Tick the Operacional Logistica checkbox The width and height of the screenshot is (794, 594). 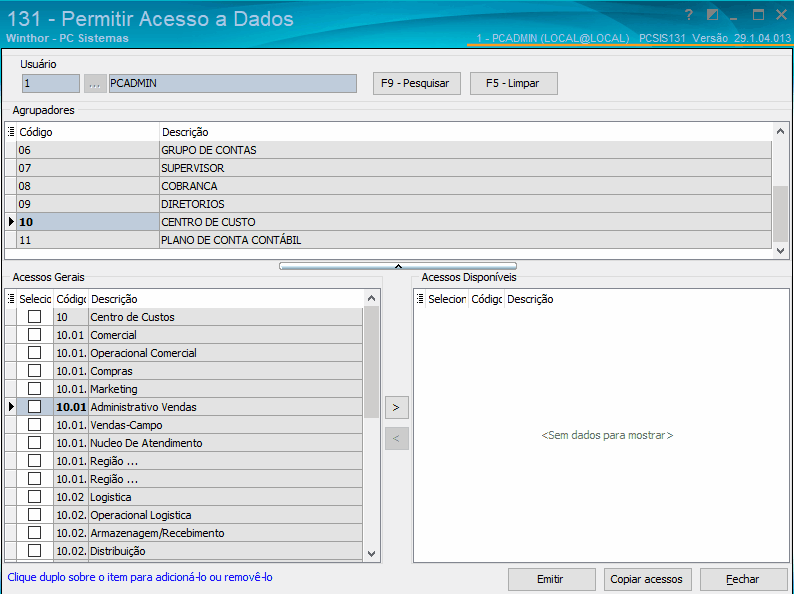coord(34,514)
